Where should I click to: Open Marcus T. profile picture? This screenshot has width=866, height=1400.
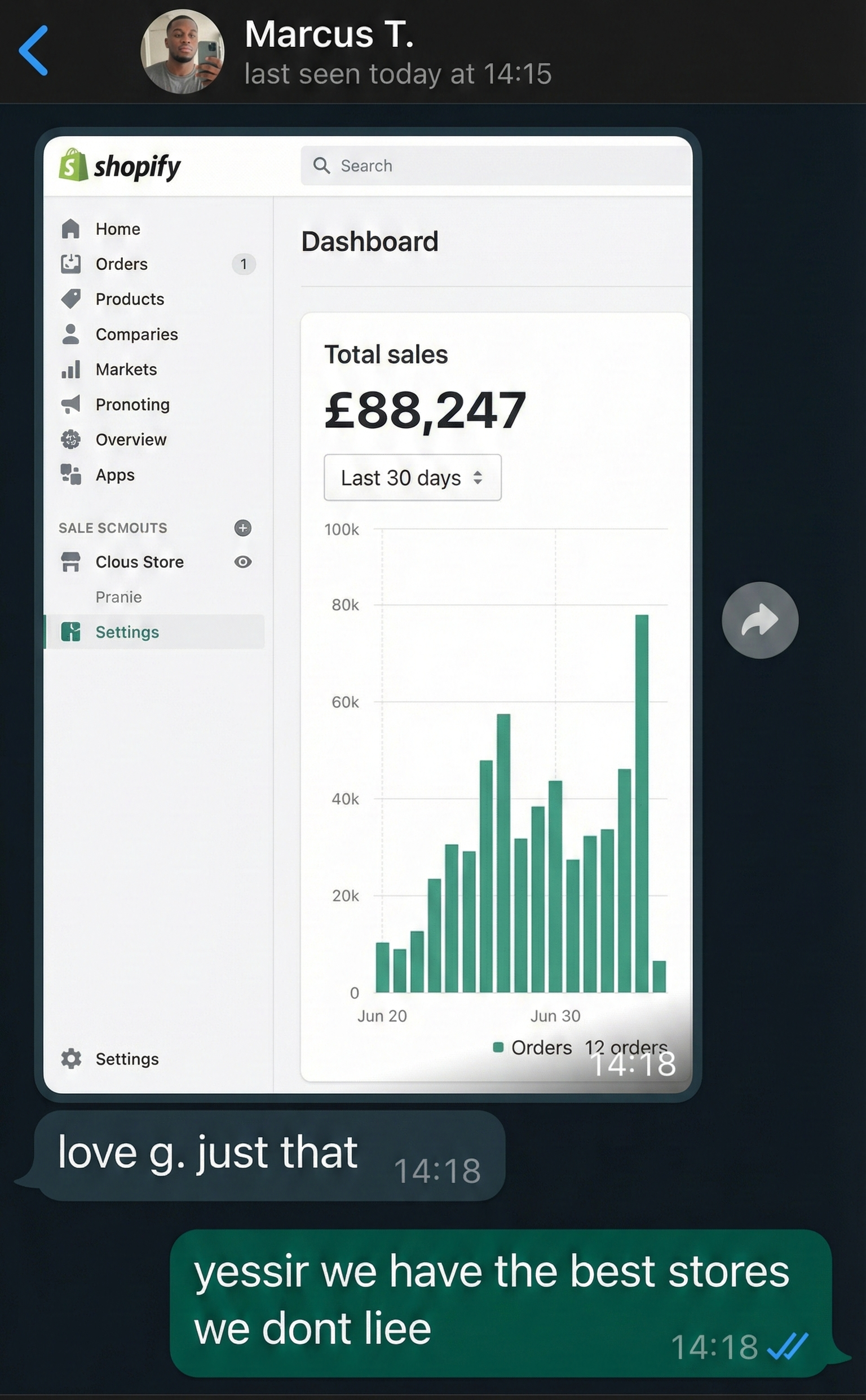(x=182, y=51)
